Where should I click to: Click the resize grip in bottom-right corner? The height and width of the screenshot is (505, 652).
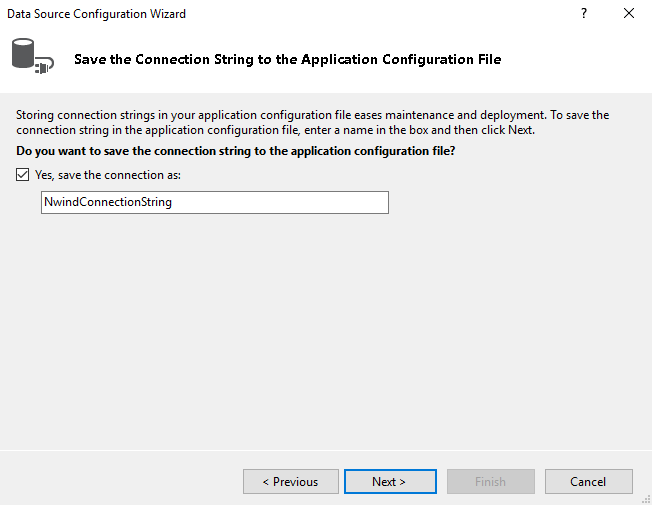tap(645, 498)
